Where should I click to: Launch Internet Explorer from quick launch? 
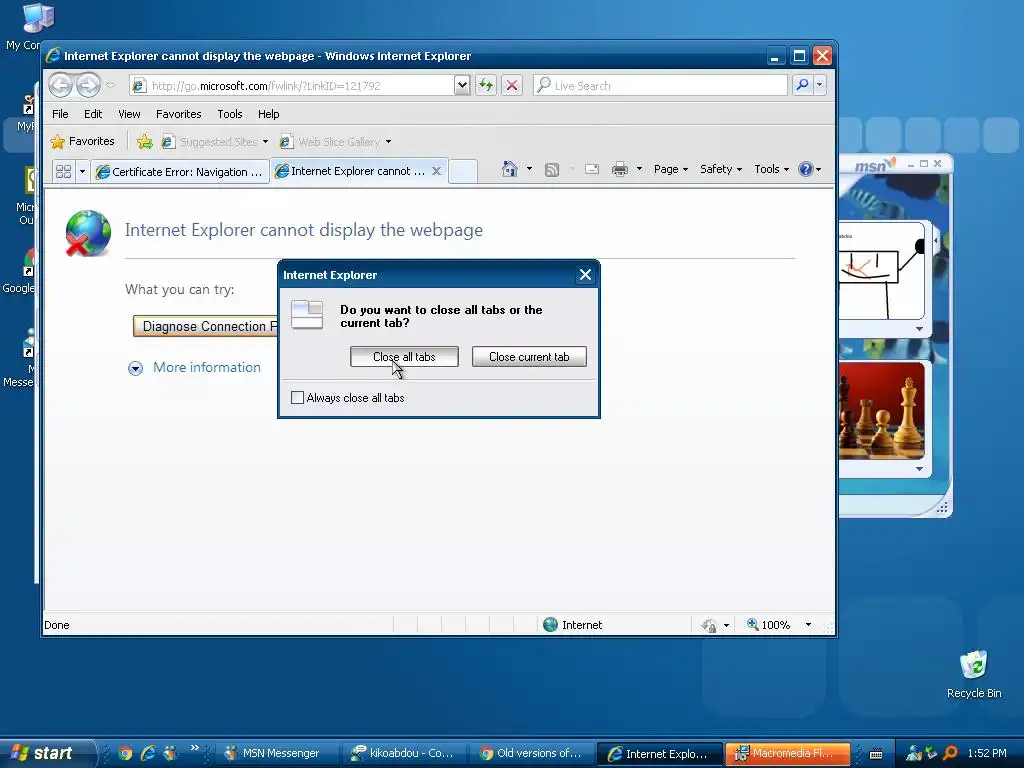pos(148,753)
